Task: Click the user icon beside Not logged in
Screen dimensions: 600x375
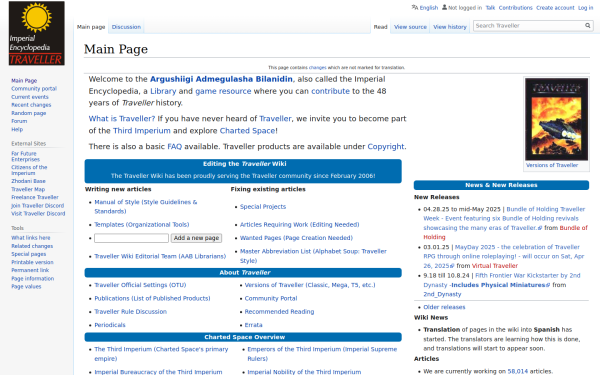Action: pyautogui.click(x=444, y=7)
